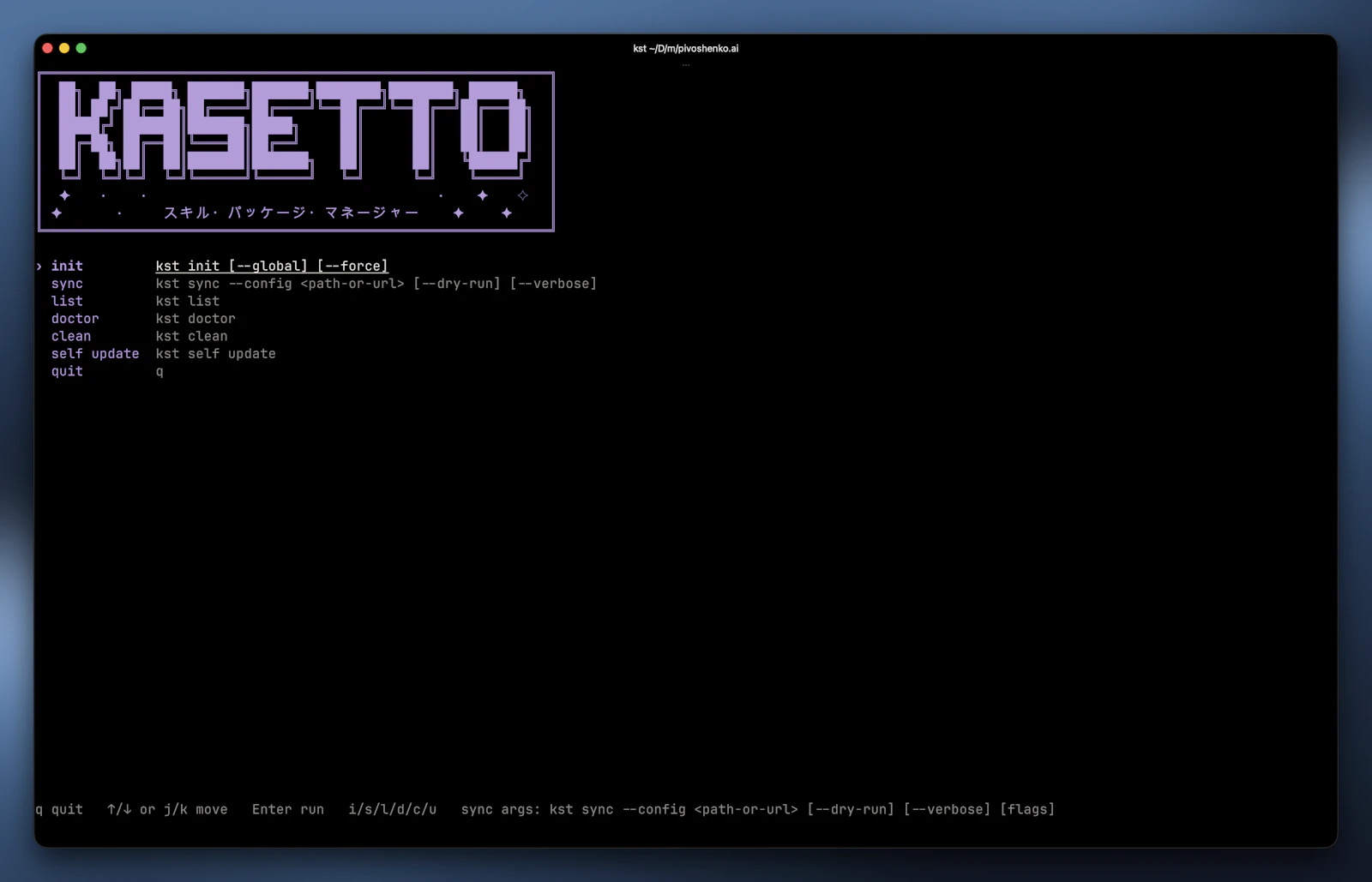The height and width of the screenshot is (882, 1372).
Task: Select the sync menu entry
Action: tap(67, 284)
